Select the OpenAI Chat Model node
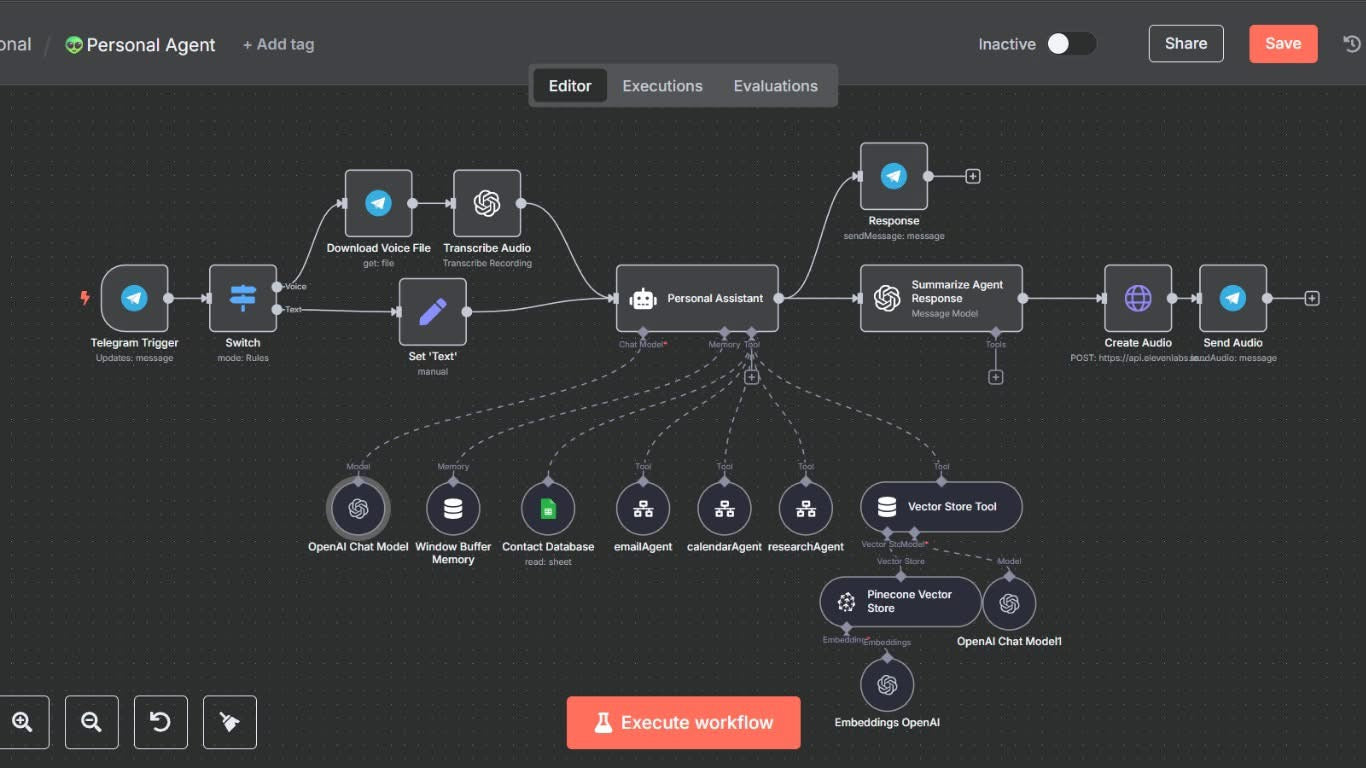The width and height of the screenshot is (1366, 768). 358,508
